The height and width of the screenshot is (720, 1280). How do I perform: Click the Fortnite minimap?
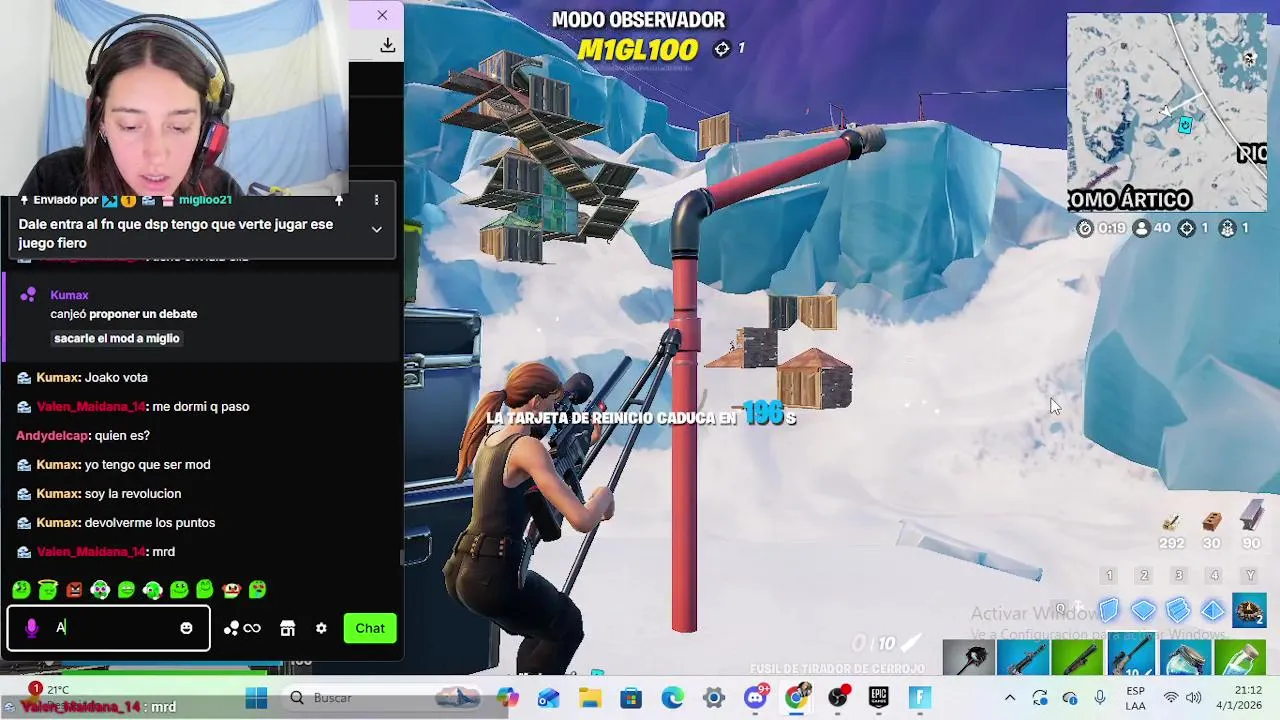[x=1166, y=112]
